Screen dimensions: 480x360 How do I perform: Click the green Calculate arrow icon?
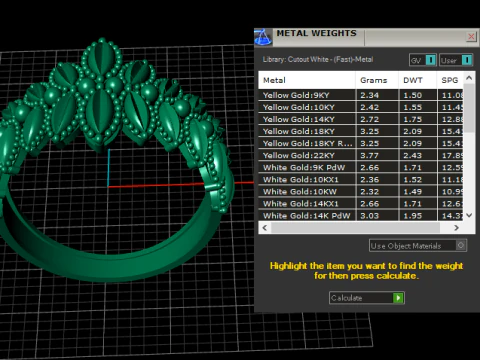click(398, 298)
